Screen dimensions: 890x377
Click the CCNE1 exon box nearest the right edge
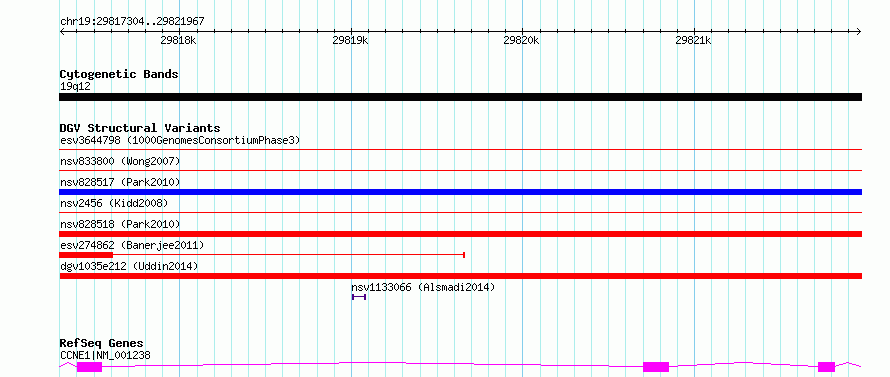coord(826,367)
